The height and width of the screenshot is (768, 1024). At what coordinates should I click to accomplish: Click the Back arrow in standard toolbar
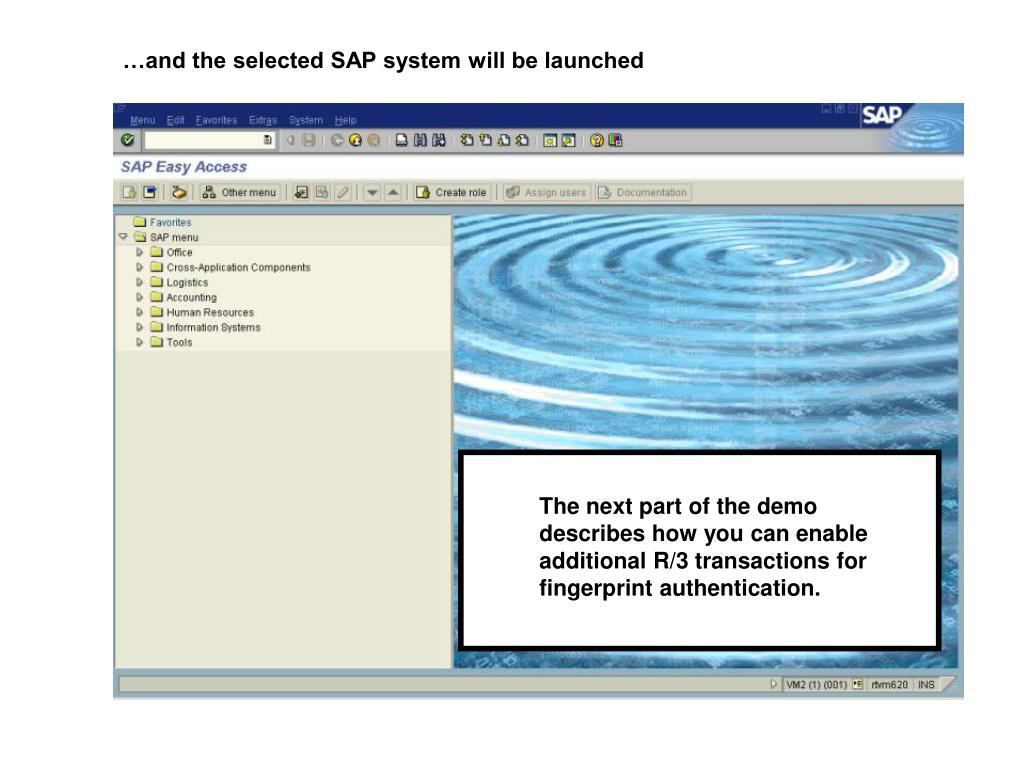pos(291,140)
